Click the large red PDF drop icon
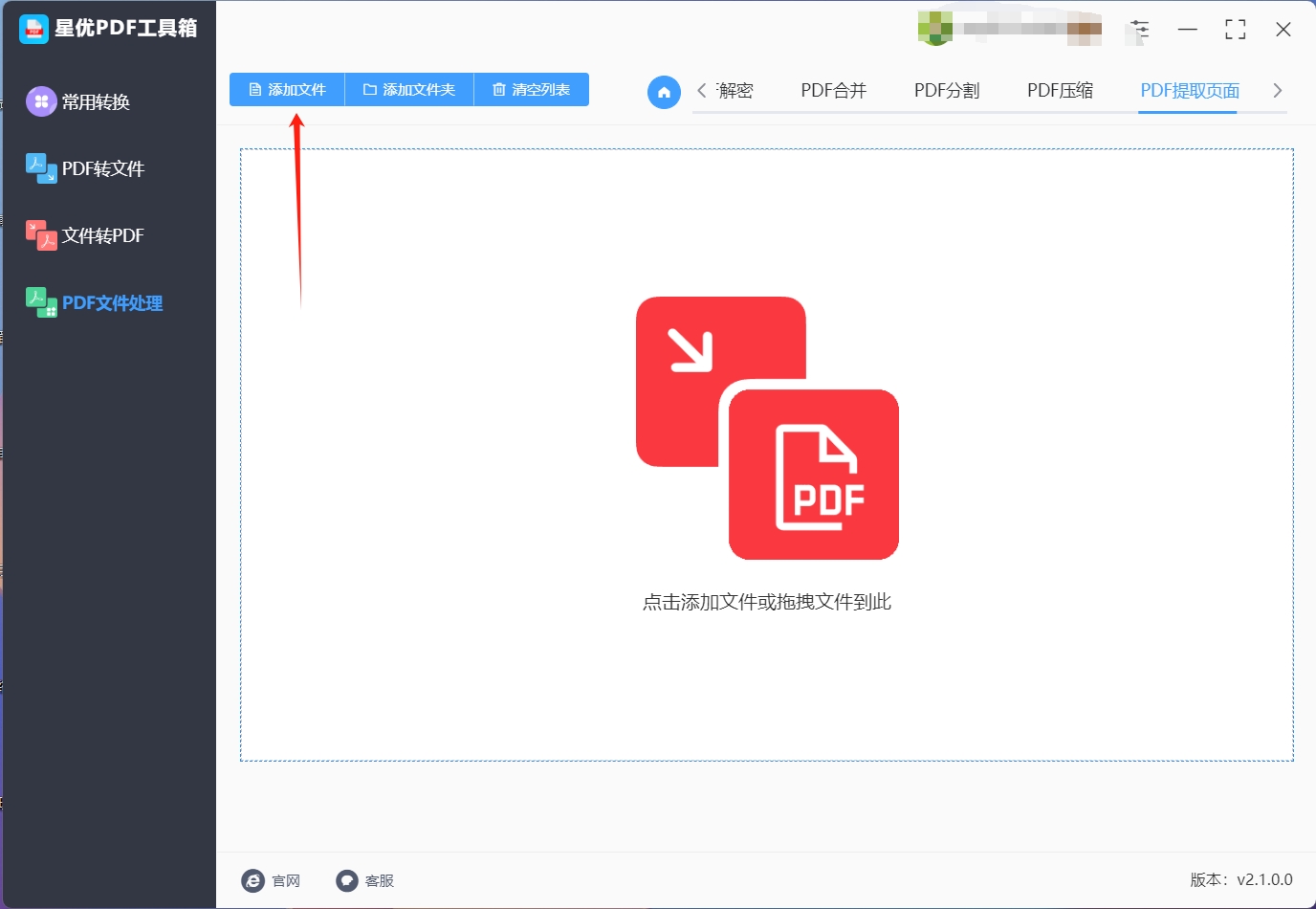 click(x=767, y=428)
